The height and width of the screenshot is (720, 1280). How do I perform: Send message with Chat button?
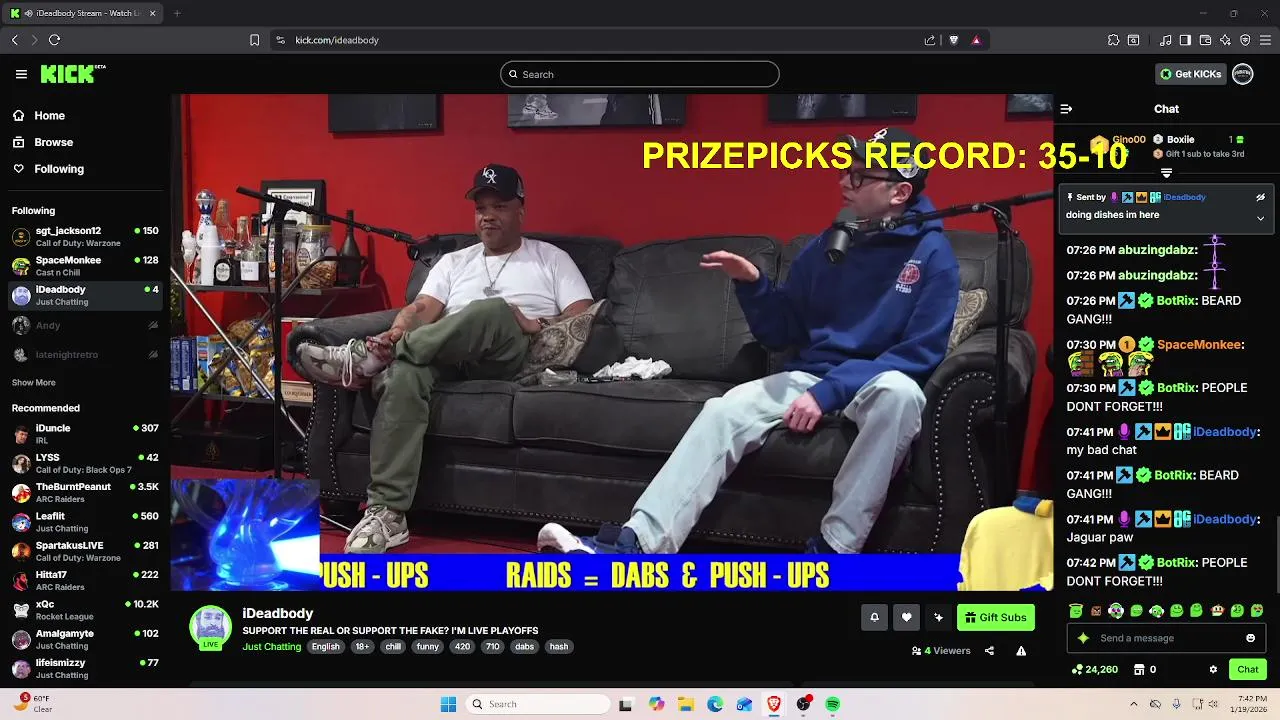click(x=1248, y=669)
